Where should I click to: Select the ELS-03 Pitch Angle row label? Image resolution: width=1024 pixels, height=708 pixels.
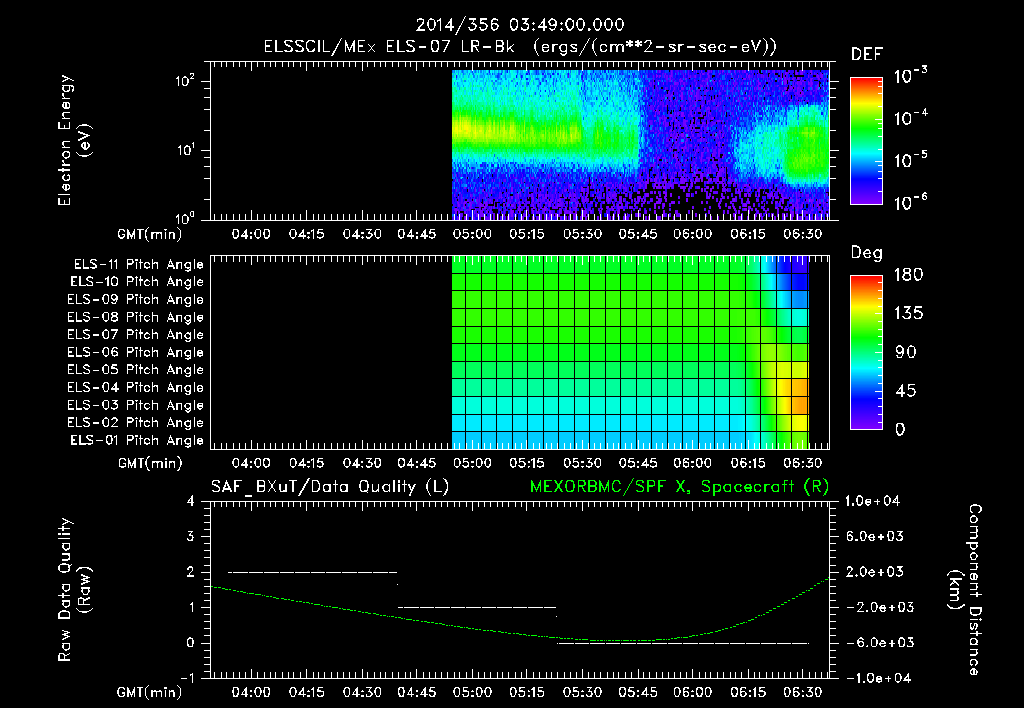click(135, 405)
